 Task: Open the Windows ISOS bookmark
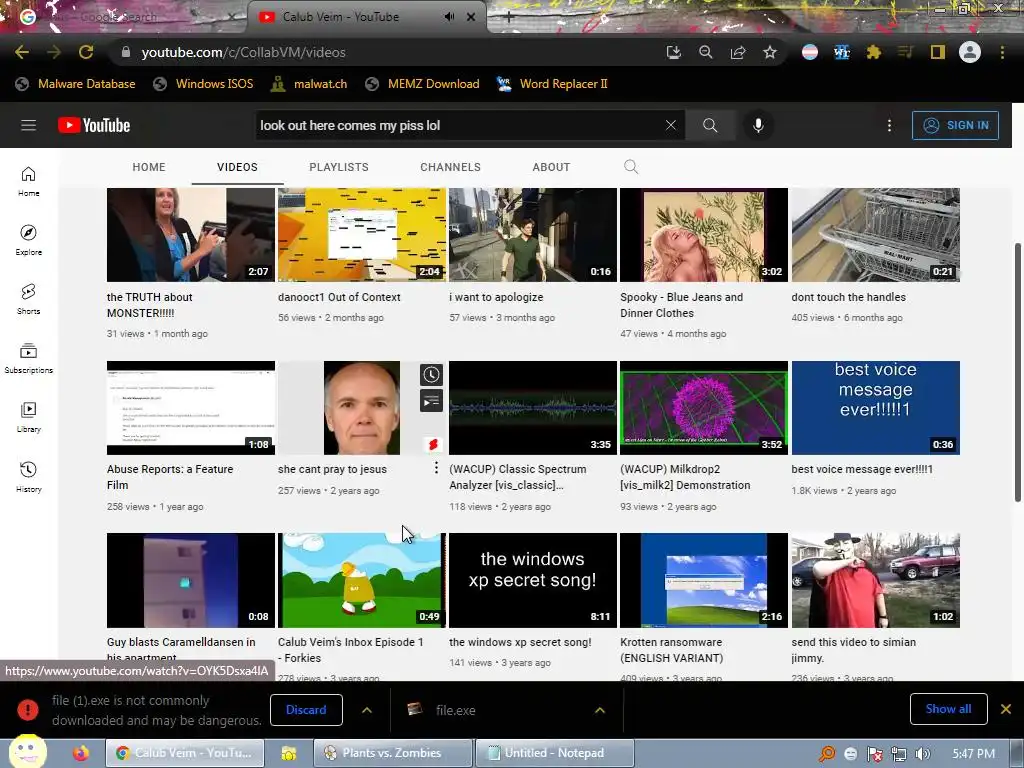[203, 84]
